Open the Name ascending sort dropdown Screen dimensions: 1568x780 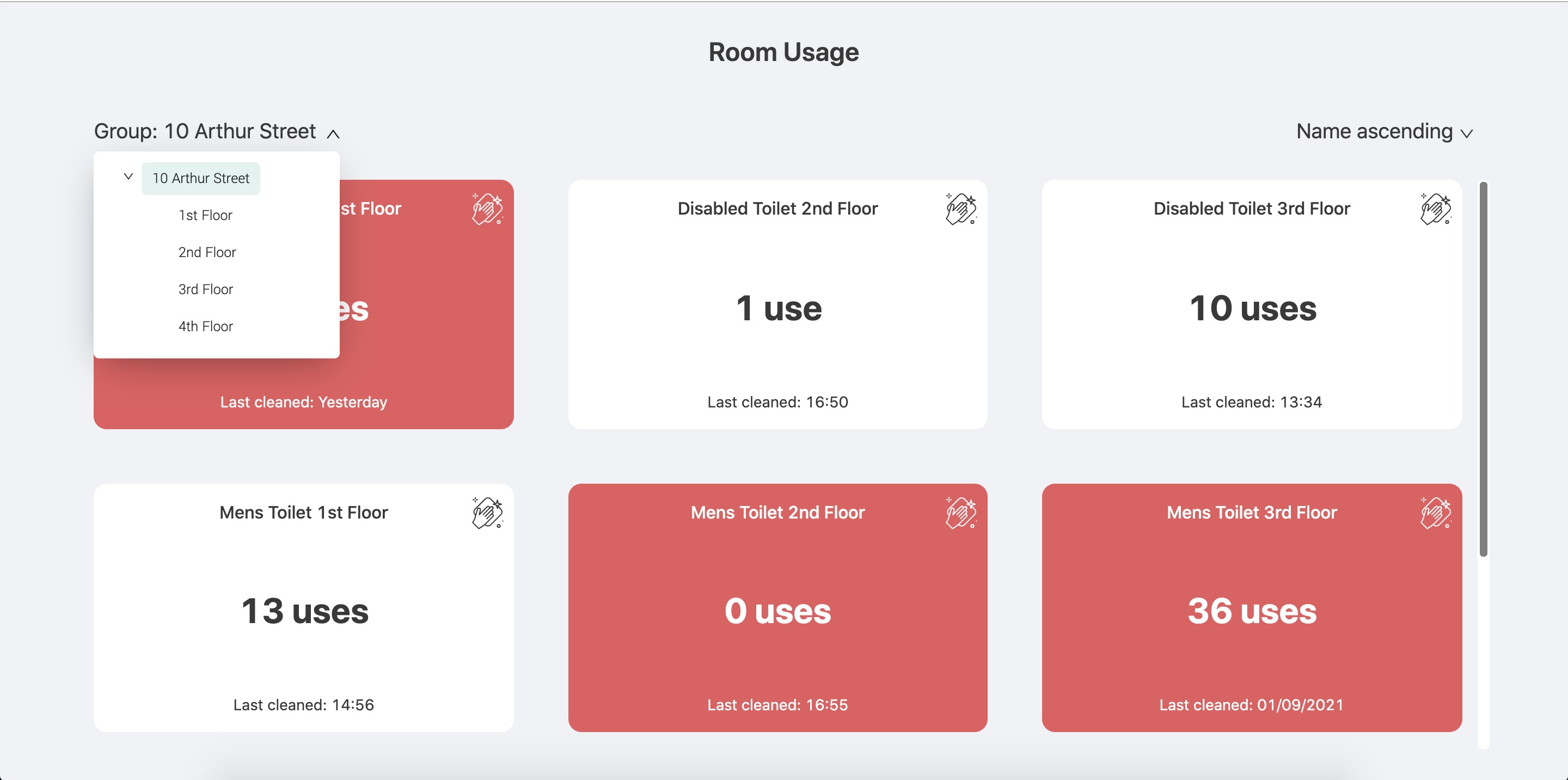1385,131
